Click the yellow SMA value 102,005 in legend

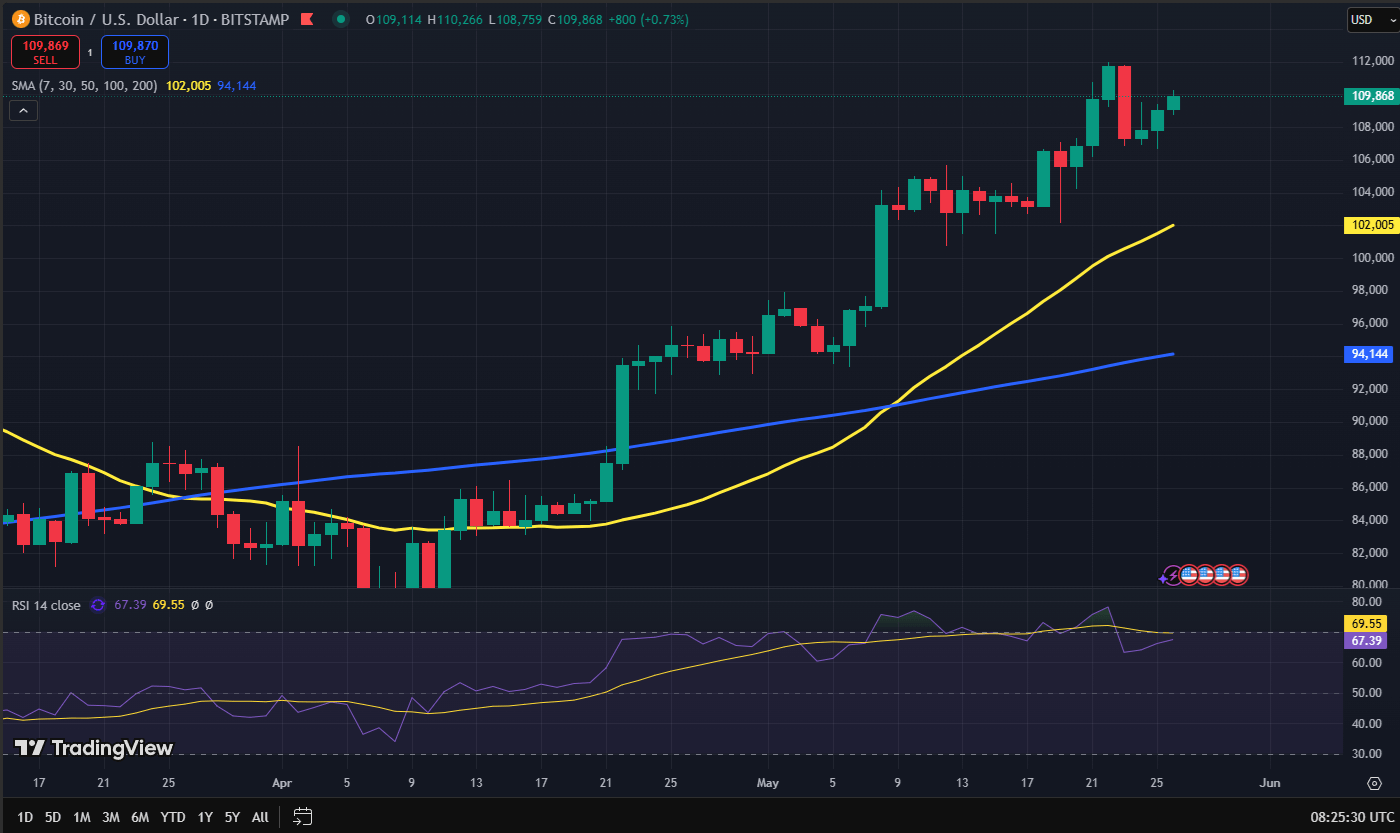click(188, 85)
